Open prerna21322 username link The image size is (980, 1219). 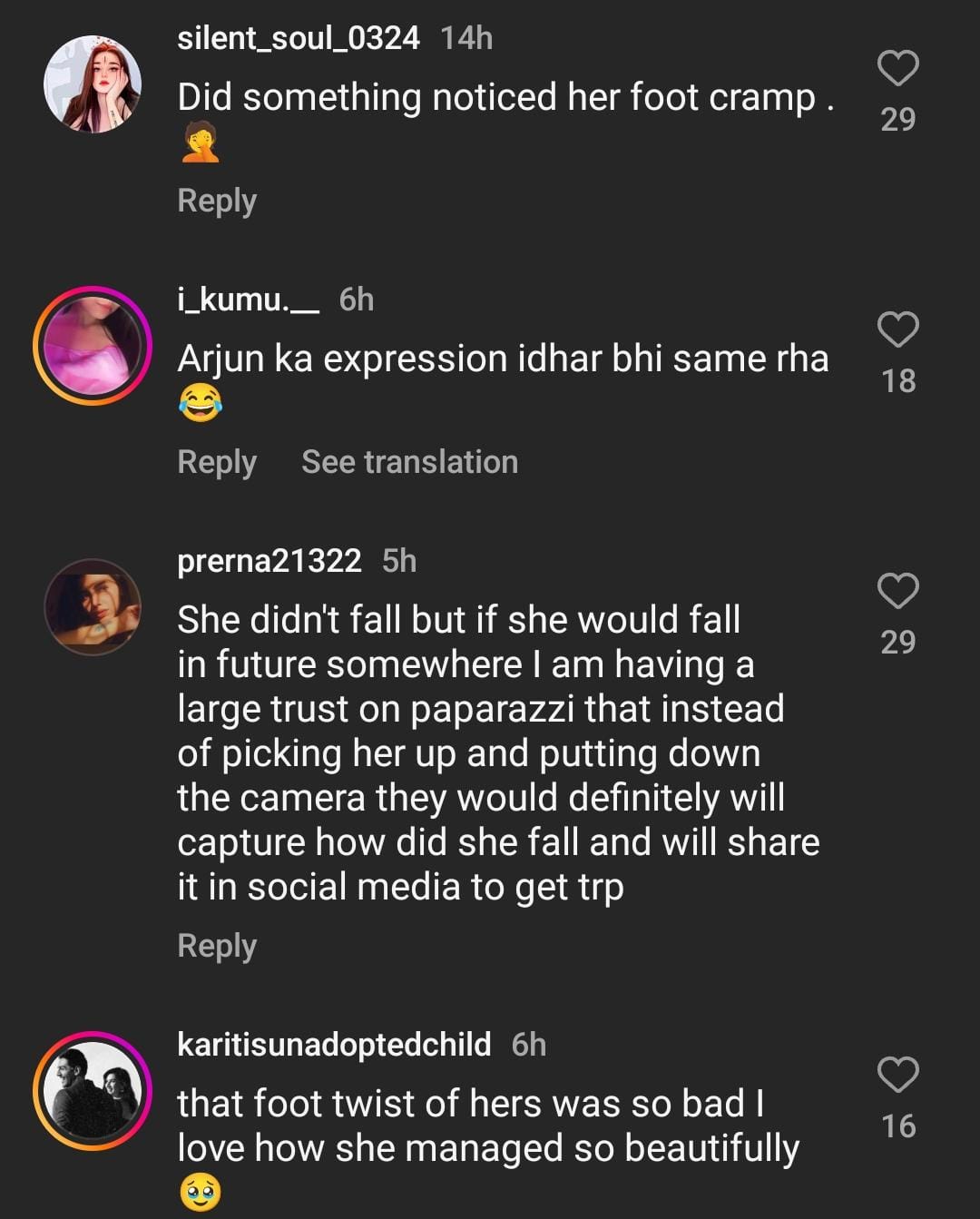tap(269, 561)
